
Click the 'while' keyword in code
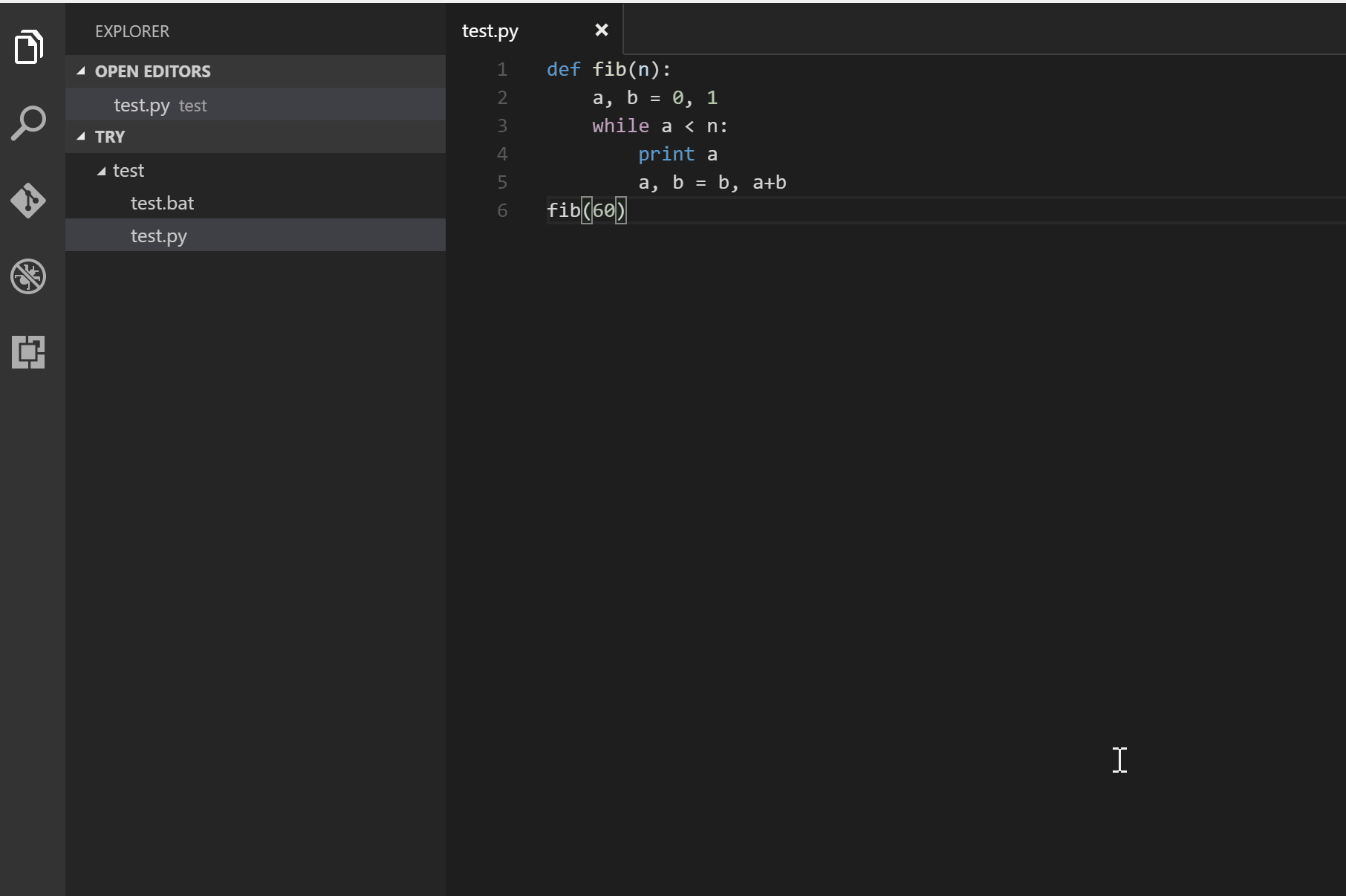click(x=621, y=126)
